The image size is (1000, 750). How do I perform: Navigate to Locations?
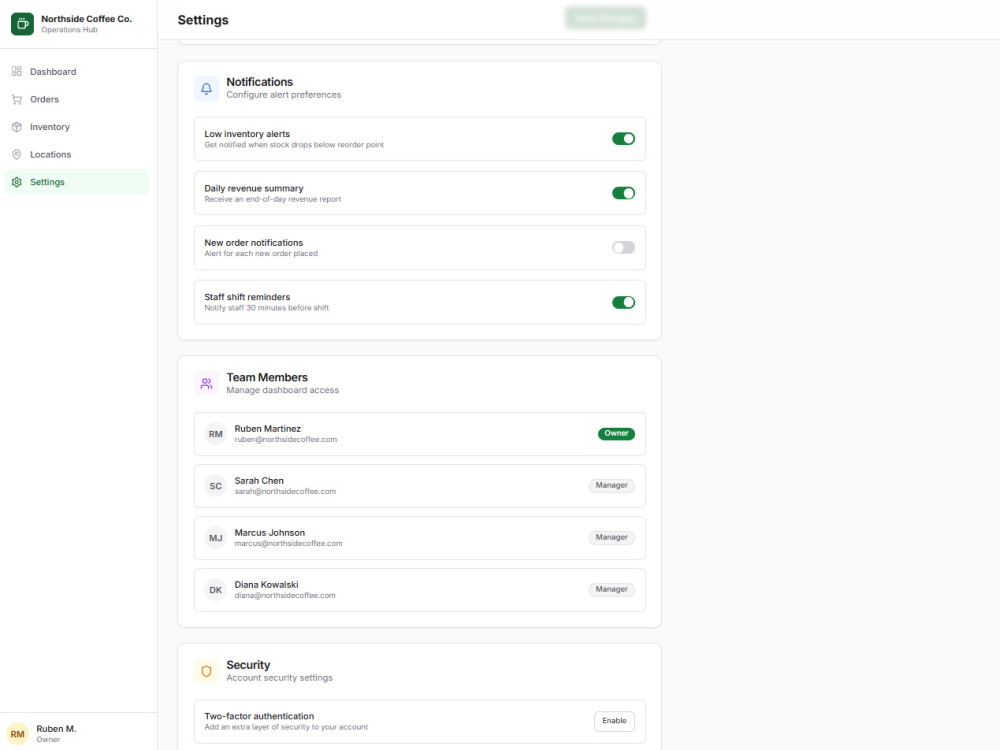(x=77, y=154)
